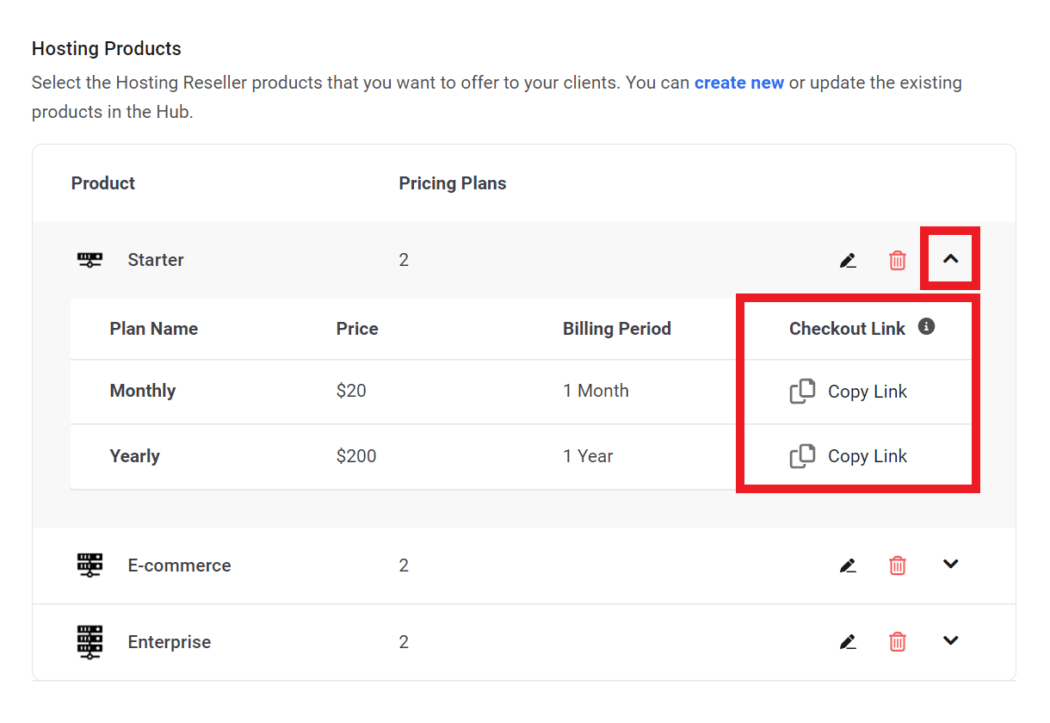1050x723 pixels.
Task: Delete the Enterprise hosting product
Action: (x=897, y=642)
